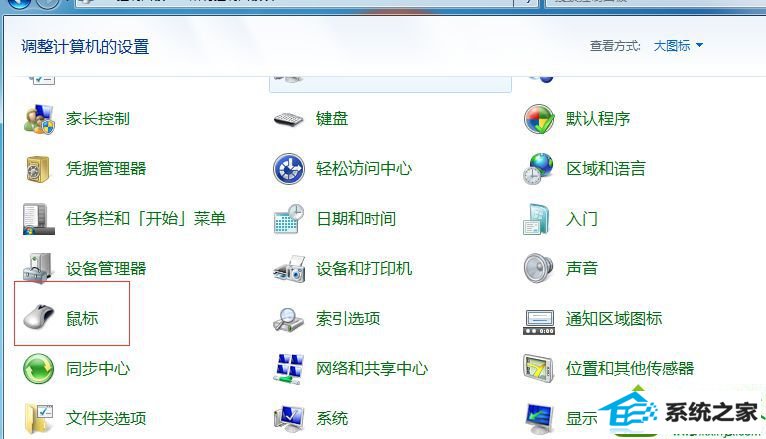Viewport: 766px width, 439px height.
Task: Click the 设备管理器 text link
Action: [x=106, y=269]
